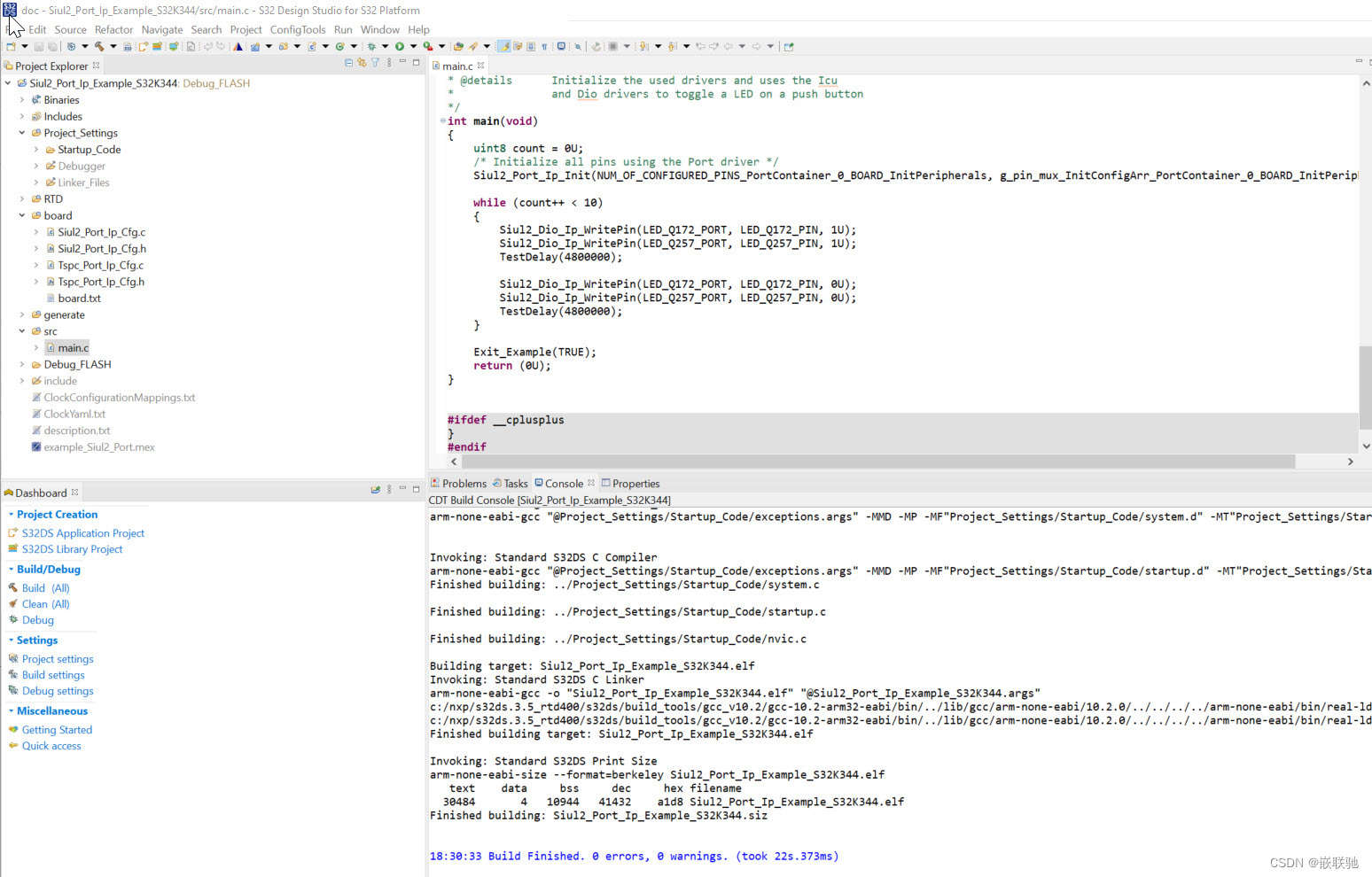Viewport: 1372px width, 877px height.
Task: Collapse the src folder
Action: point(22,331)
